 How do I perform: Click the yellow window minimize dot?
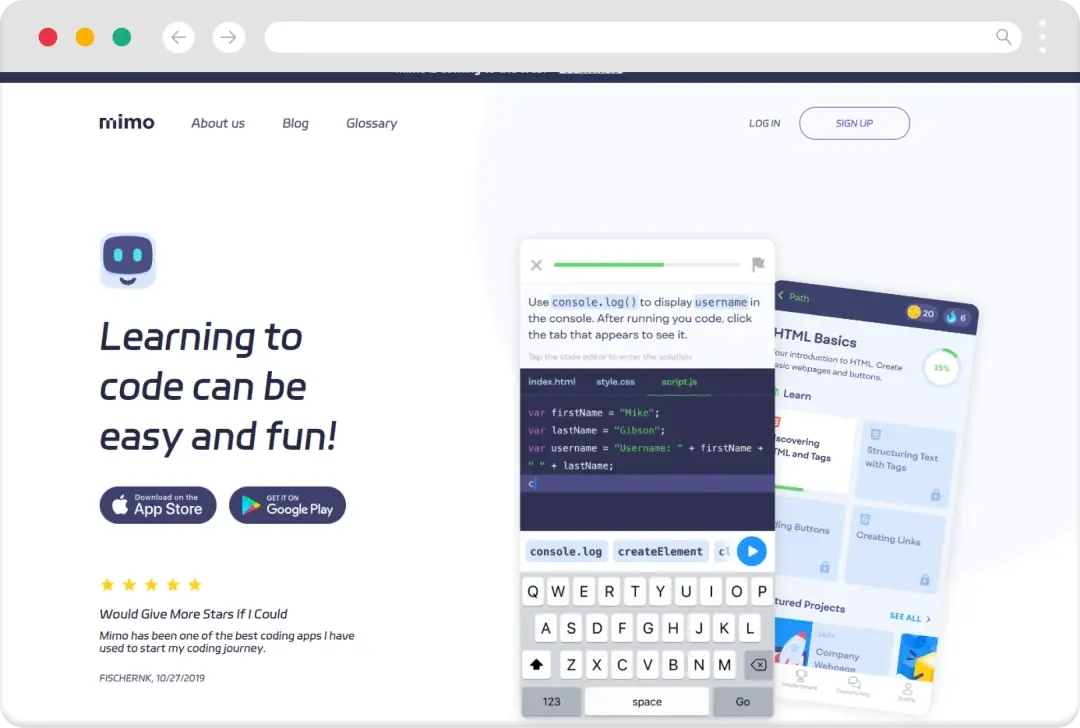85,37
